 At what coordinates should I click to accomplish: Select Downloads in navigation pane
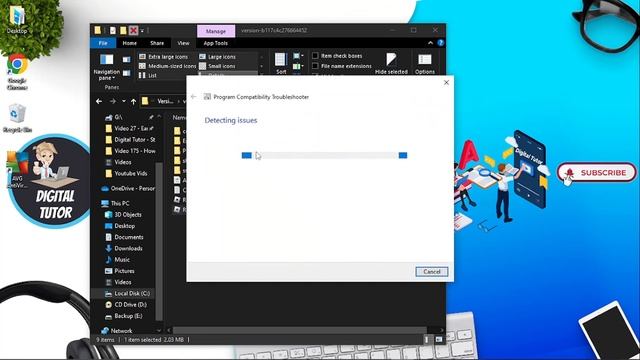pyautogui.click(x=124, y=248)
